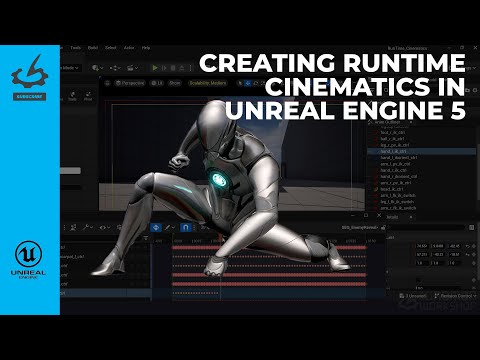Toggle Sequencer snapping magnet button

(186, 227)
